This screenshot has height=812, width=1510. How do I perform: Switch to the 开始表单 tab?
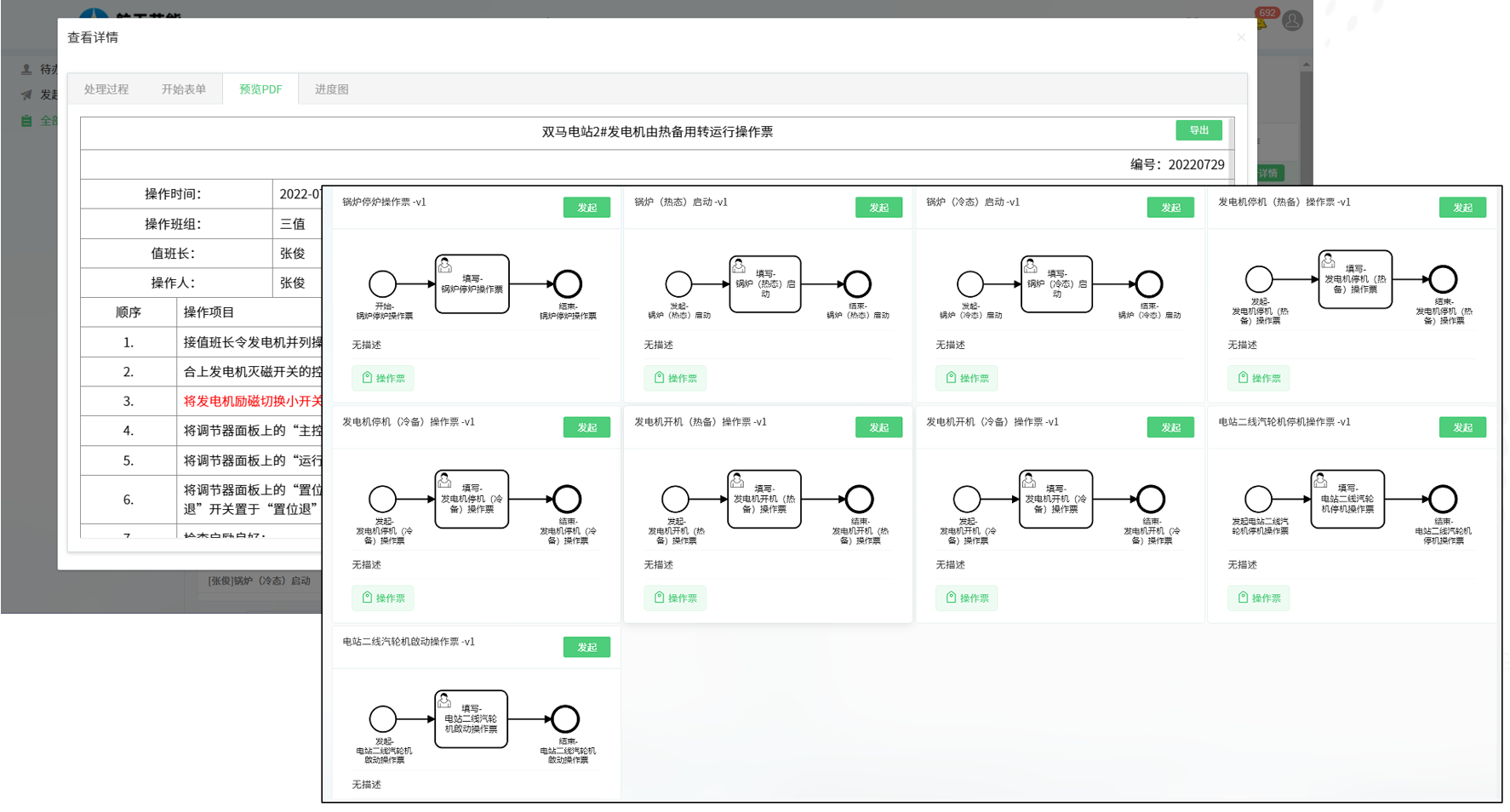click(184, 89)
